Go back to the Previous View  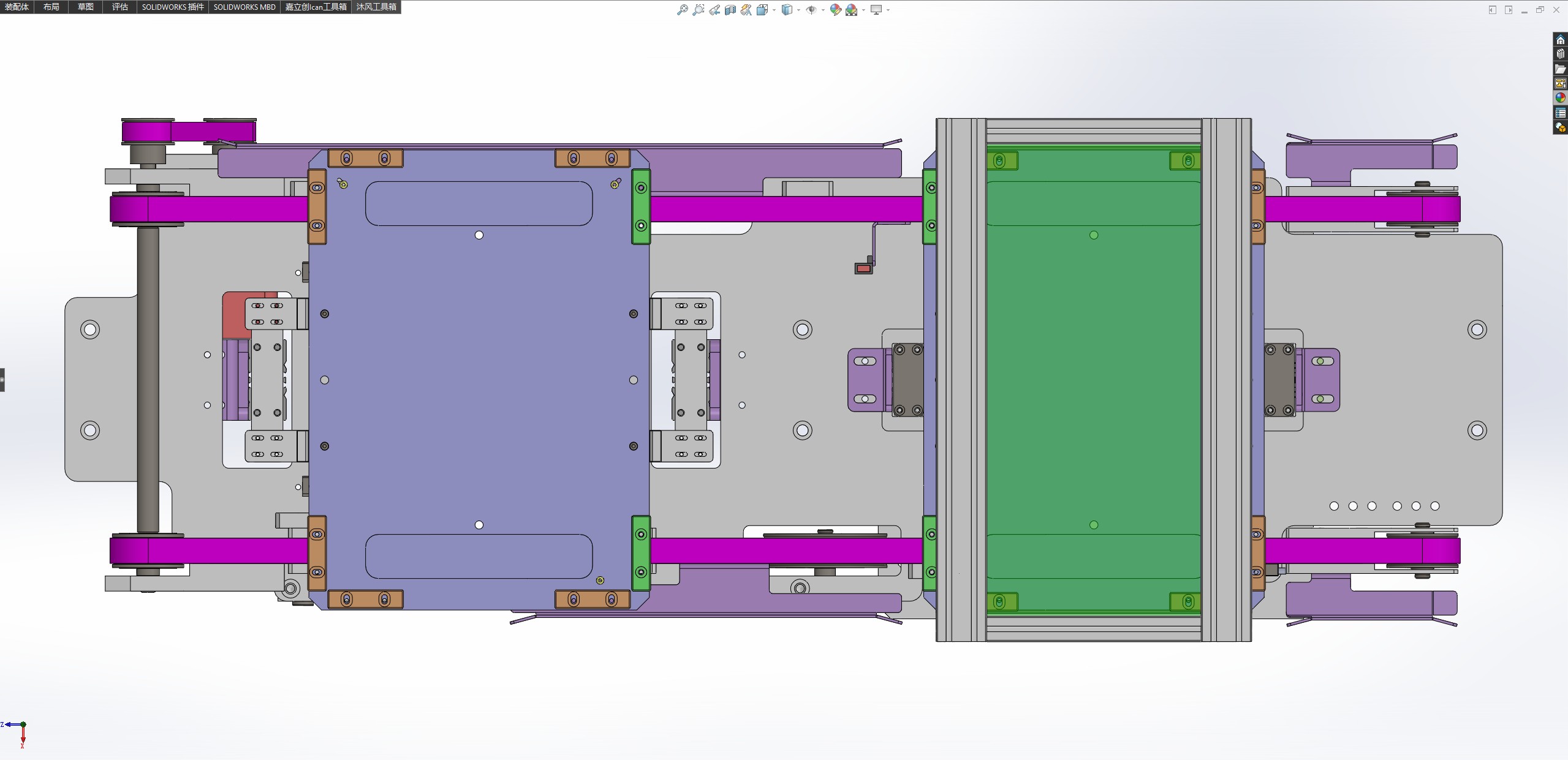(714, 10)
